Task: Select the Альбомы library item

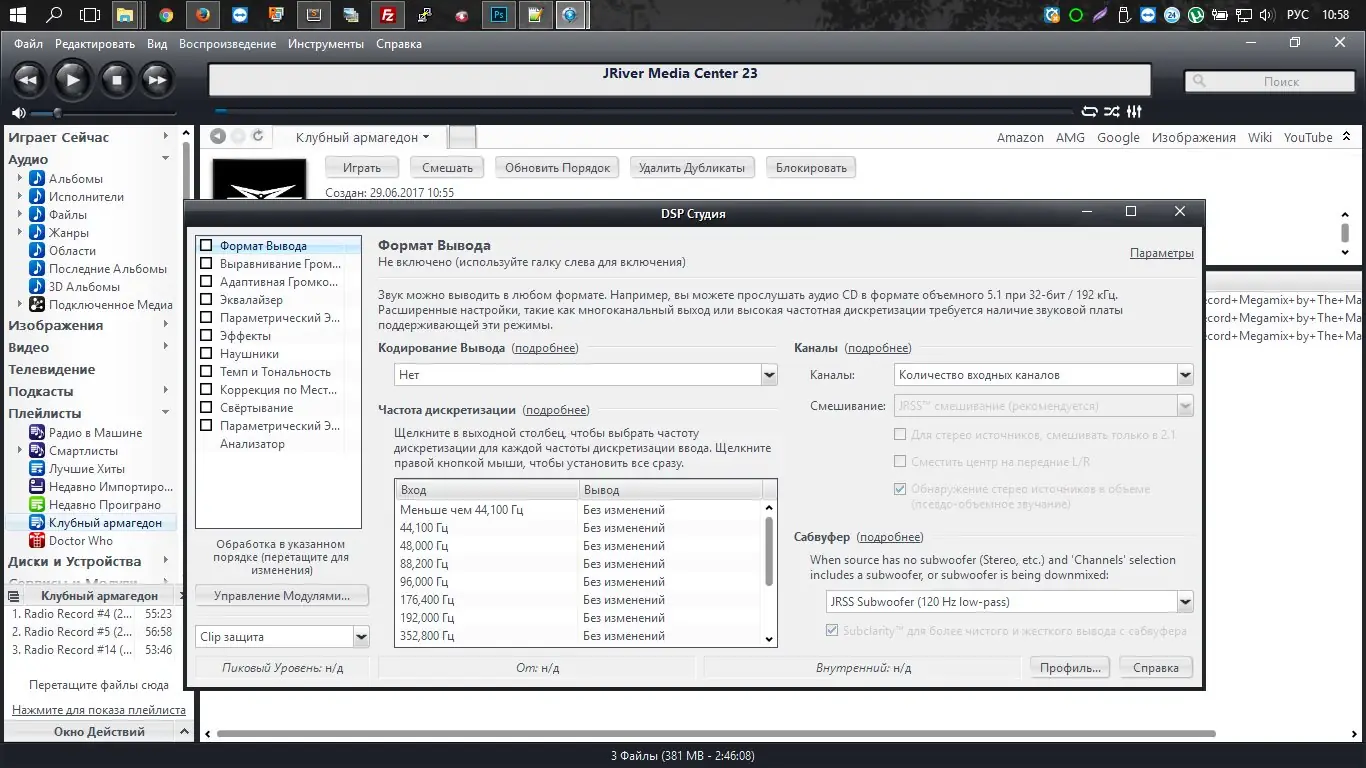Action: (76, 179)
